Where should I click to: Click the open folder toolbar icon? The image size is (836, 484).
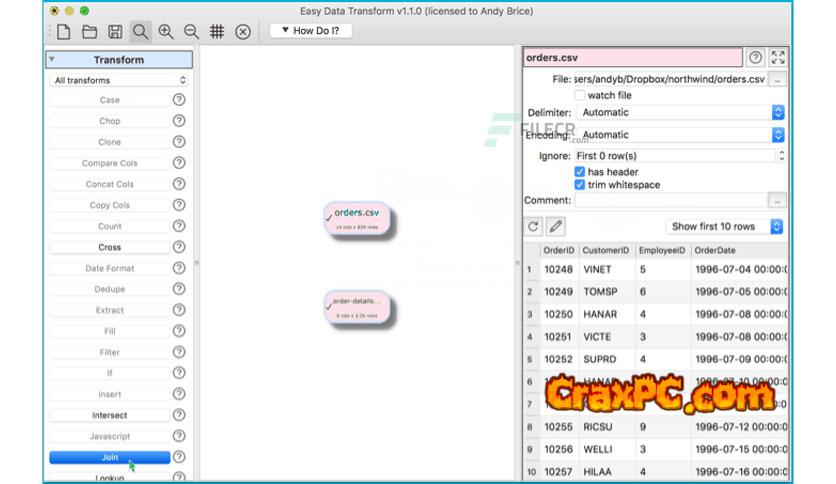[x=89, y=32]
